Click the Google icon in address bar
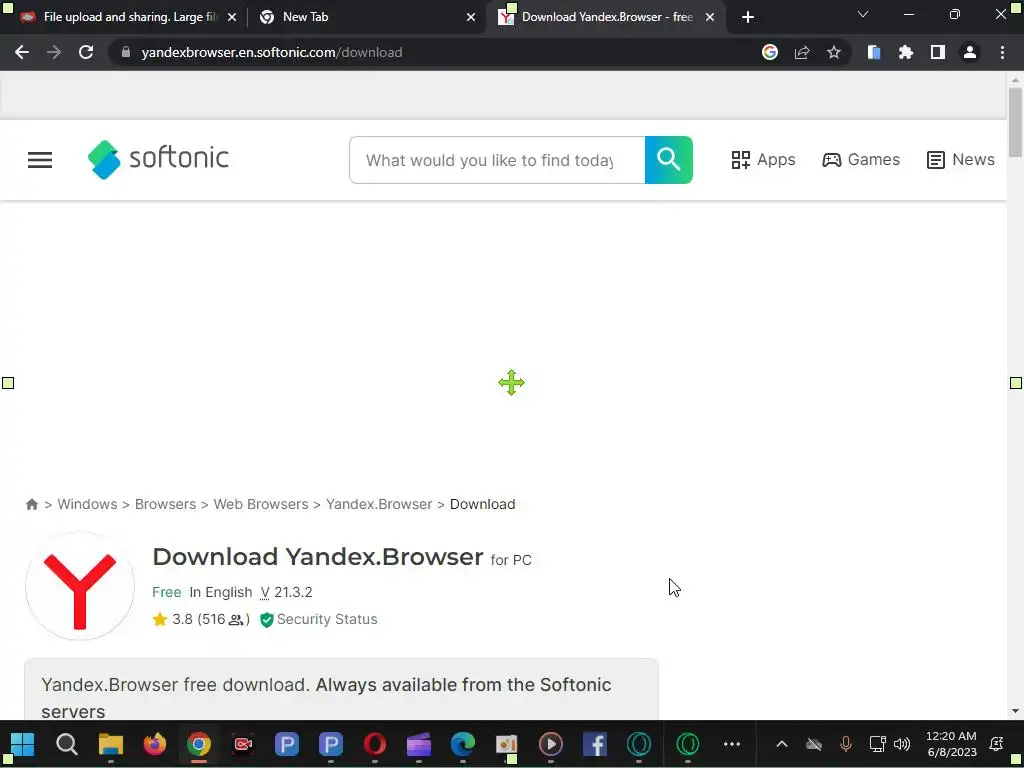1024x768 pixels. [x=770, y=52]
